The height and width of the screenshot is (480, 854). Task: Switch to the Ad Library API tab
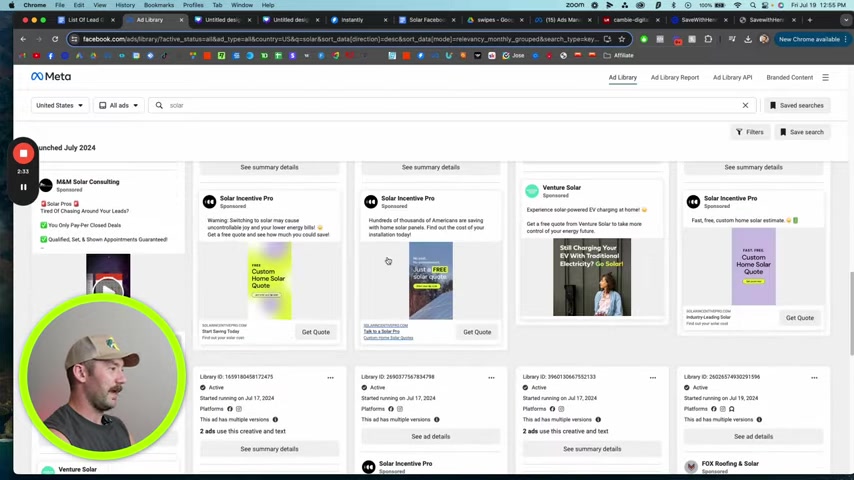point(732,77)
